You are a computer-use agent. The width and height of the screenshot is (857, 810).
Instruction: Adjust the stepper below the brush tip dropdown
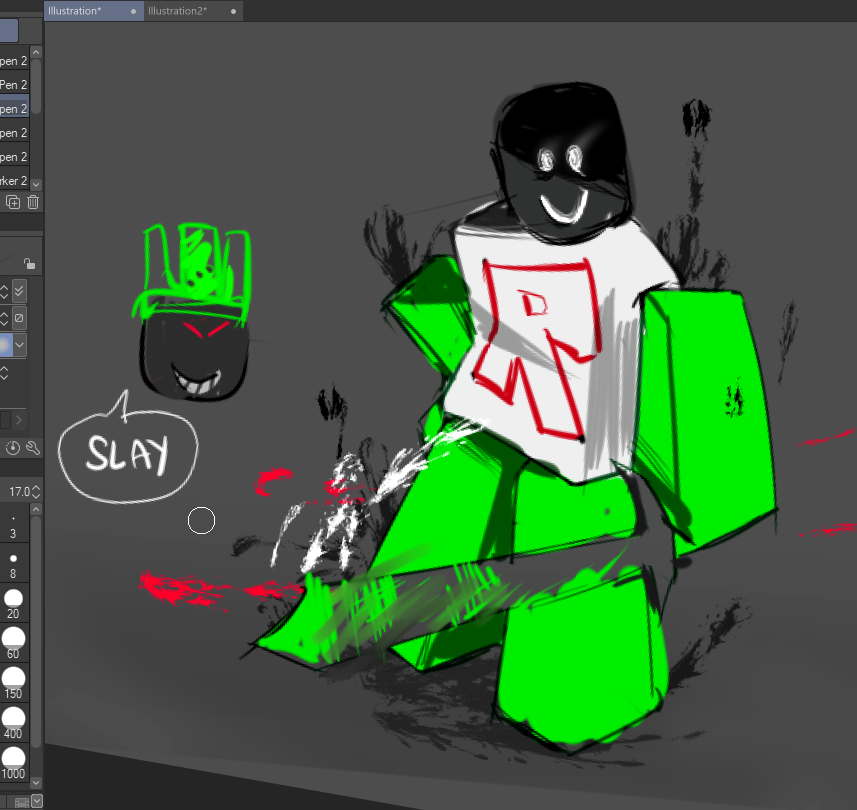[4, 373]
